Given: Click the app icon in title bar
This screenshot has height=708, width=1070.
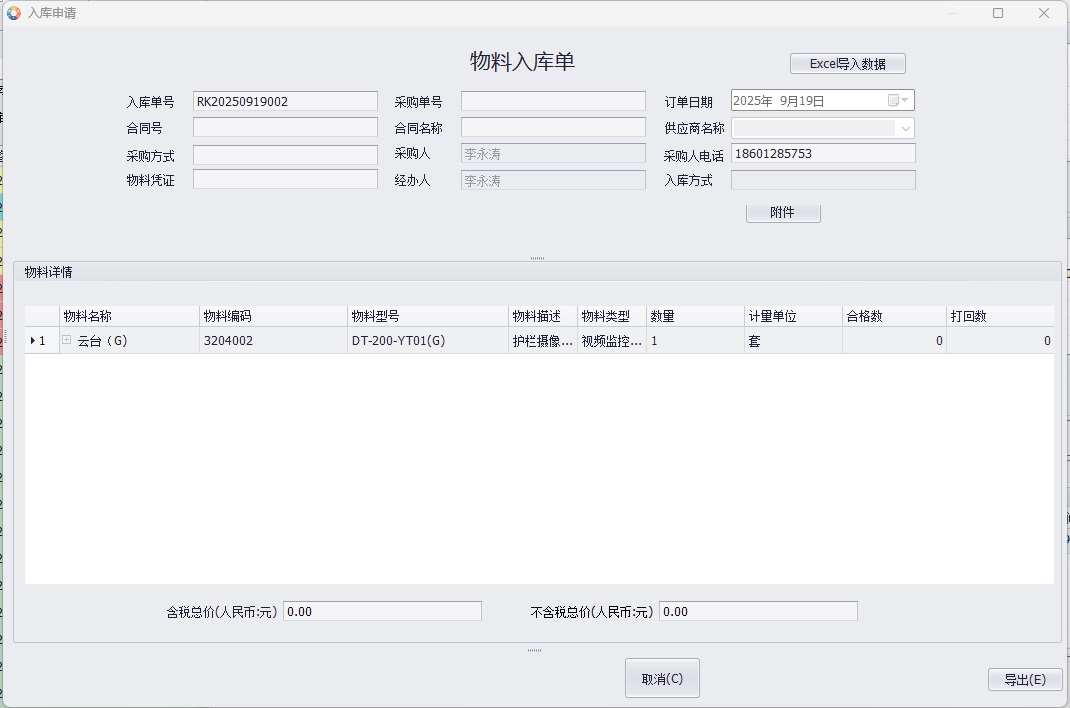Looking at the screenshot, I should (14, 13).
